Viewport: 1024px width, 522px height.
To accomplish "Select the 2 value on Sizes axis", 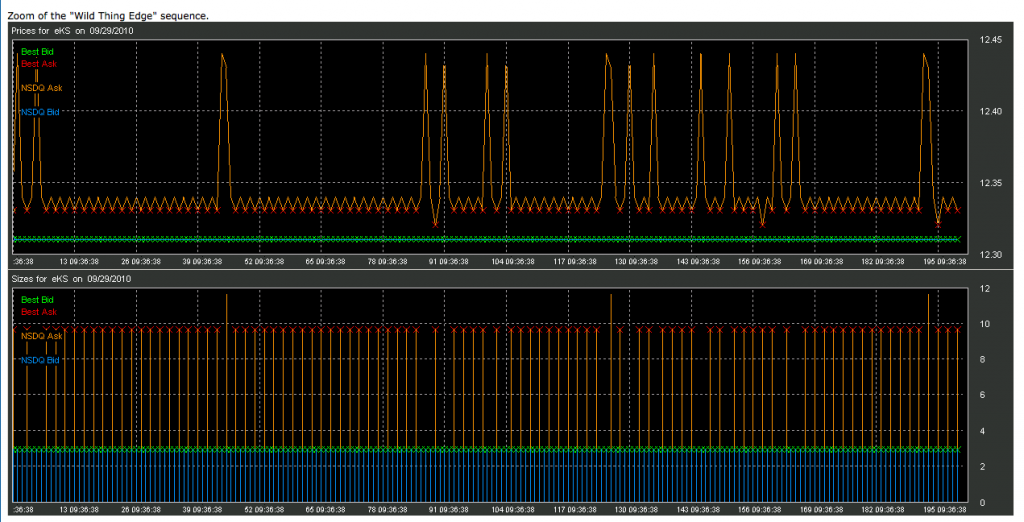I will [x=982, y=467].
